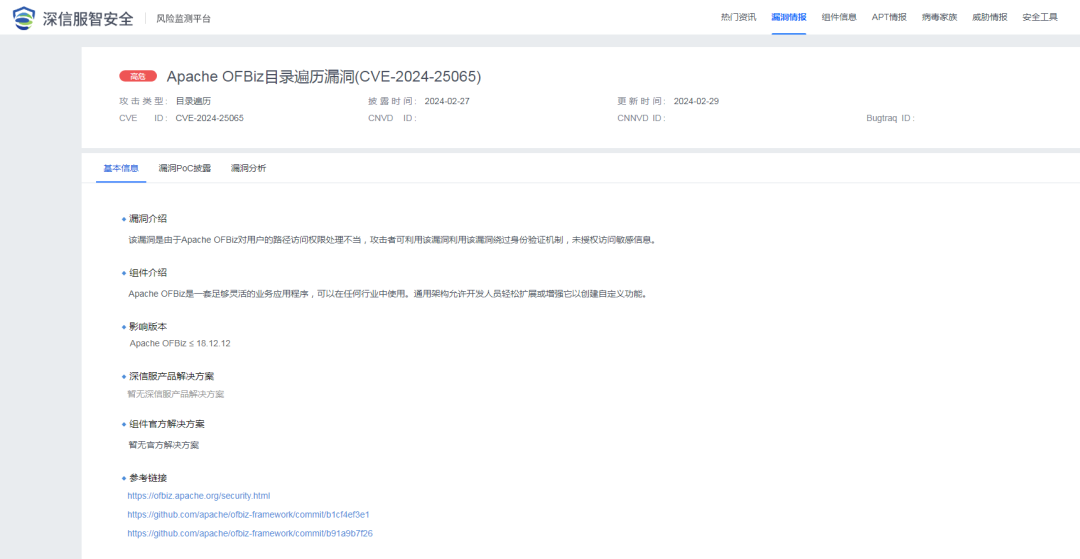Open 威胁情报 in the top navigation
Image resolution: width=1080 pixels, height=559 pixels.
coord(990,17)
